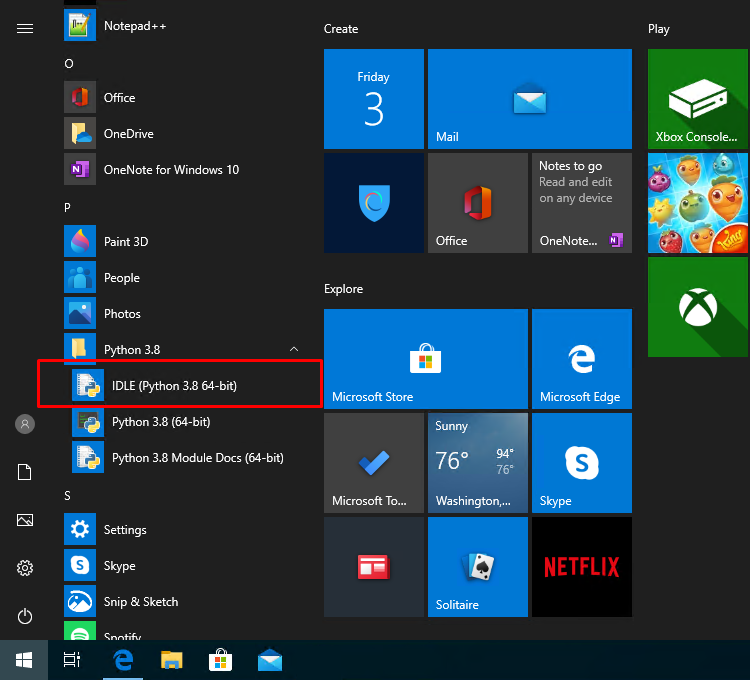Open the Mail tile
The width and height of the screenshot is (750, 680).
(x=529, y=99)
